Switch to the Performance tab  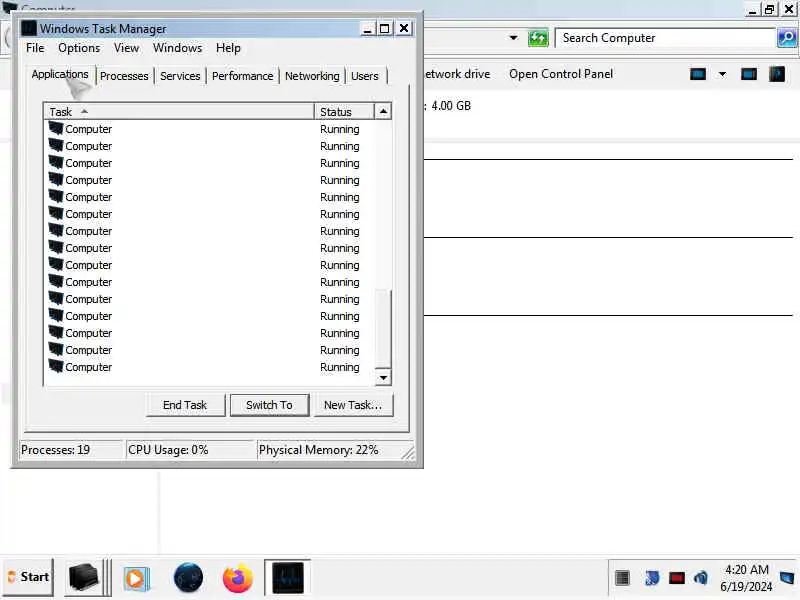pyautogui.click(x=242, y=76)
